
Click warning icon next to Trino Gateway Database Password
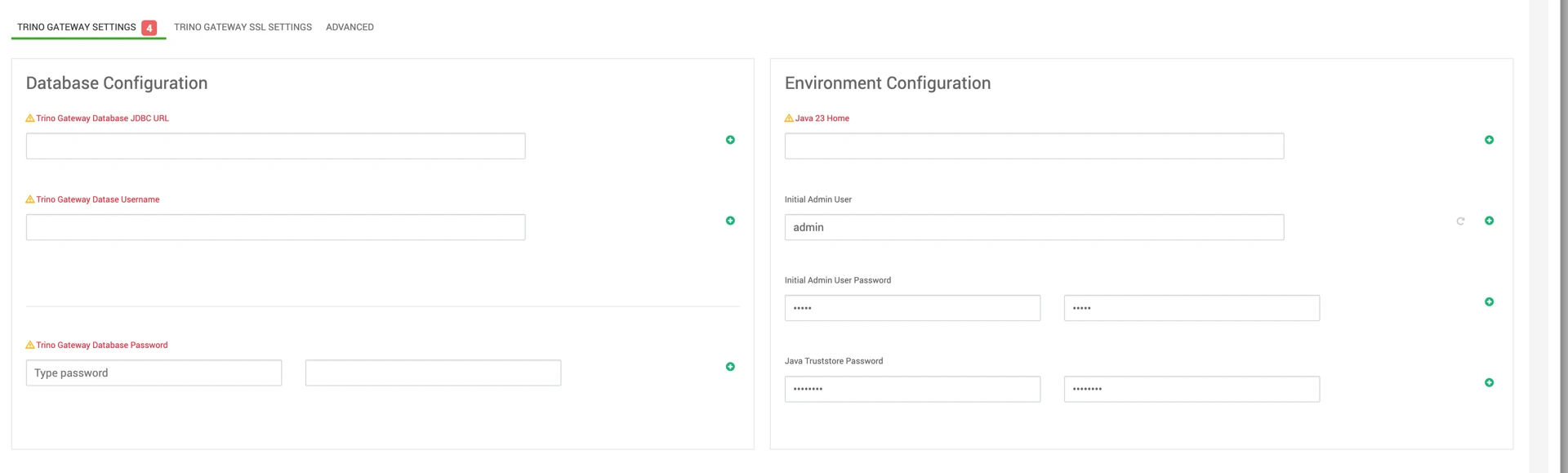pyautogui.click(x=30, y=345)
